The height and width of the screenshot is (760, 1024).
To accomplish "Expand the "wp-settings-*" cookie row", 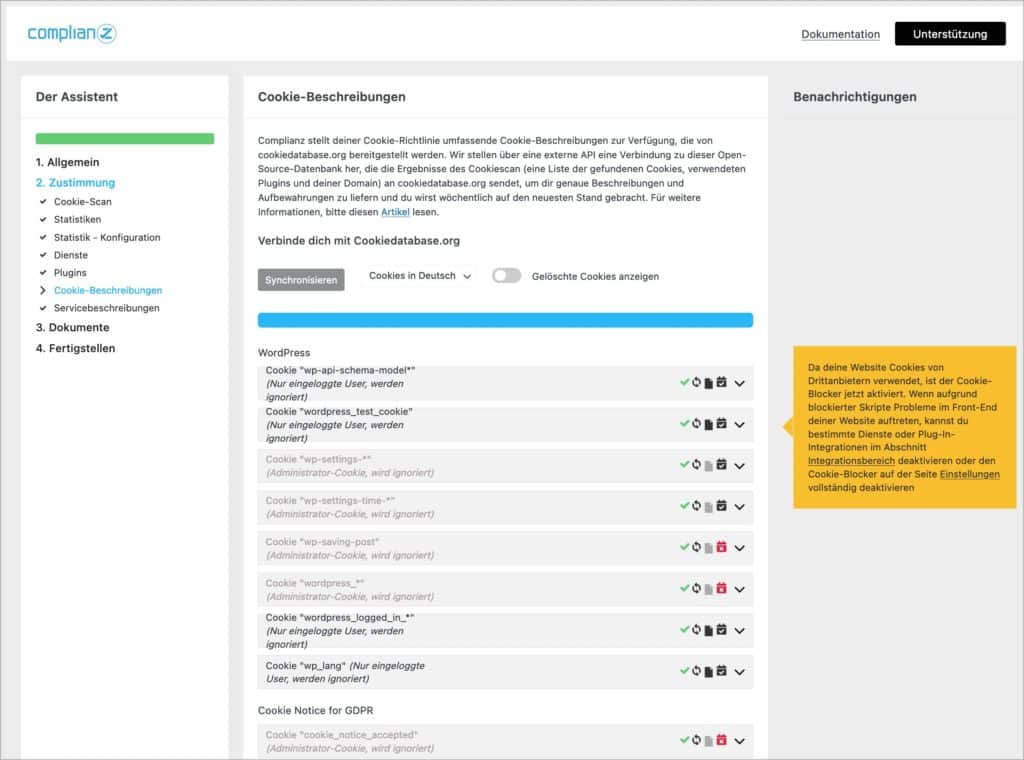I will [x=739, y=466].
